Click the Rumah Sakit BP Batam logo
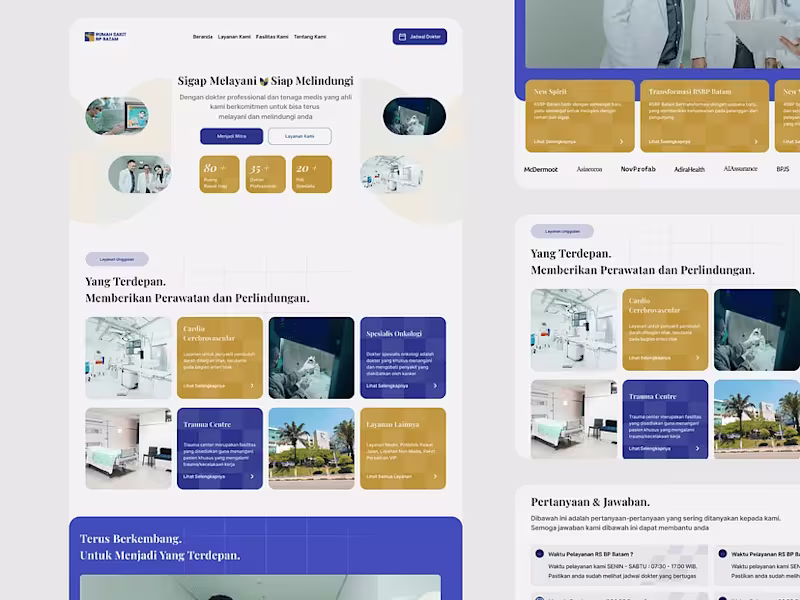Screen dimensions: 800x600 [x=105, y=36]
